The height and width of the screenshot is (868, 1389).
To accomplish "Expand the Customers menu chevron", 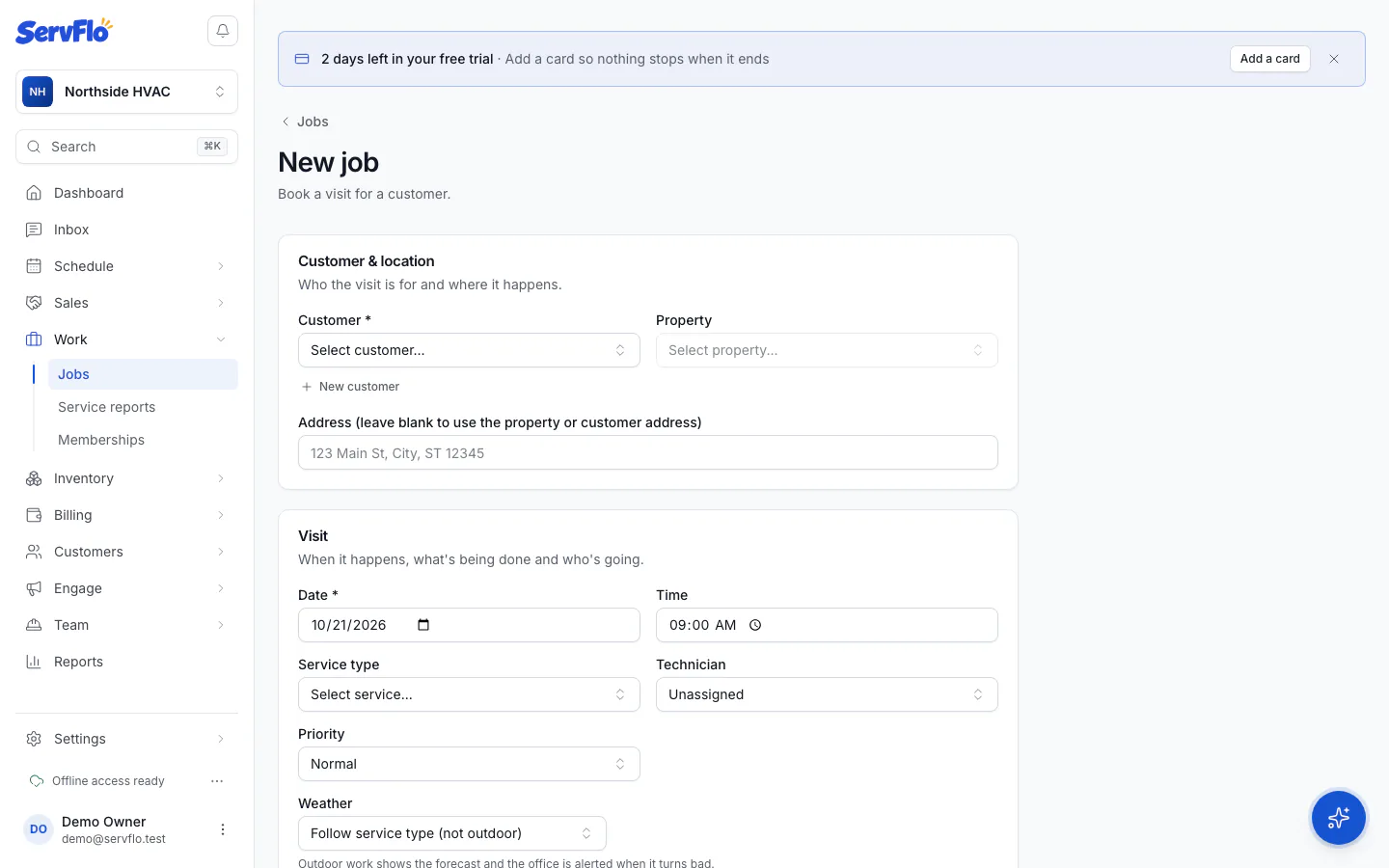I will (221, 552).
